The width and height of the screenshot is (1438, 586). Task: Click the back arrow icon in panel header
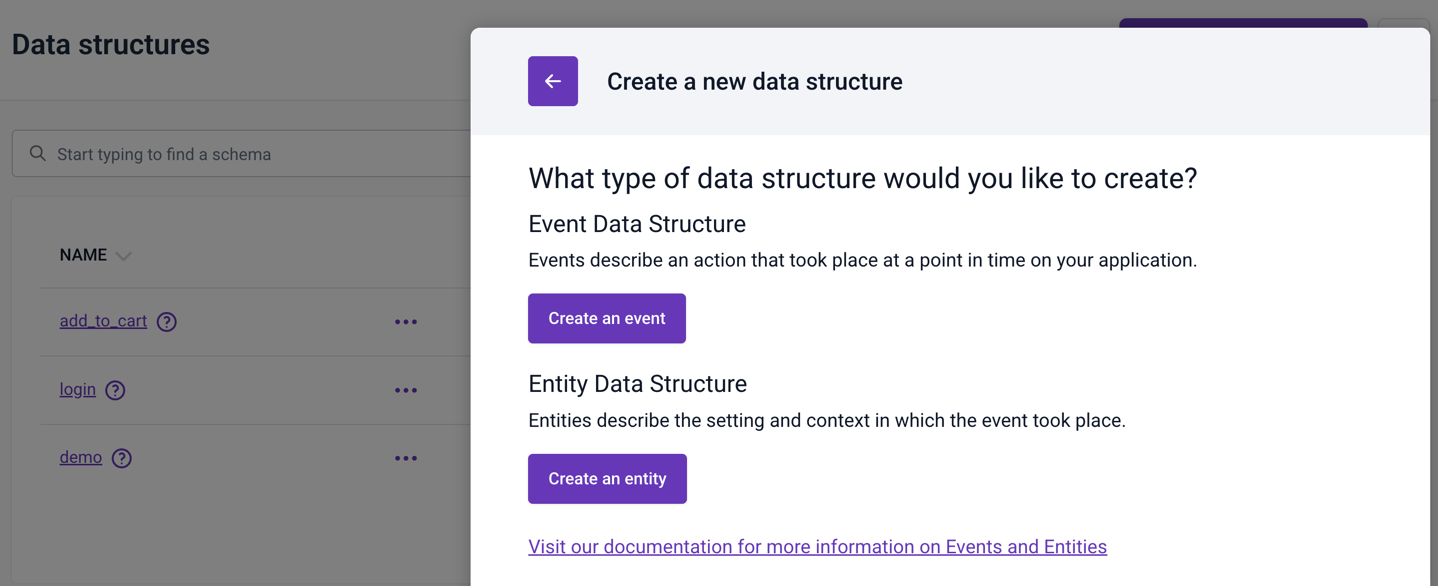tap(553, 81)
